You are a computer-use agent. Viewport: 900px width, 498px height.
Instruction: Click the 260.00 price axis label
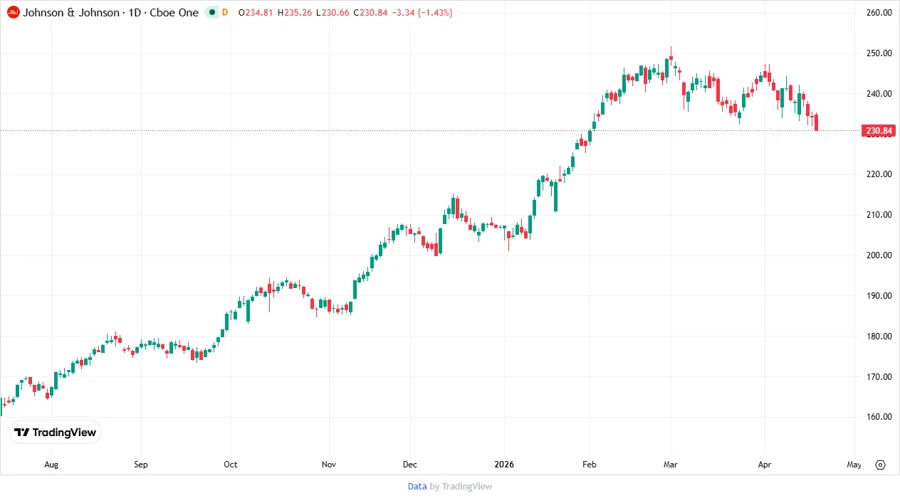pyautogui.click(x=879, y=13)
